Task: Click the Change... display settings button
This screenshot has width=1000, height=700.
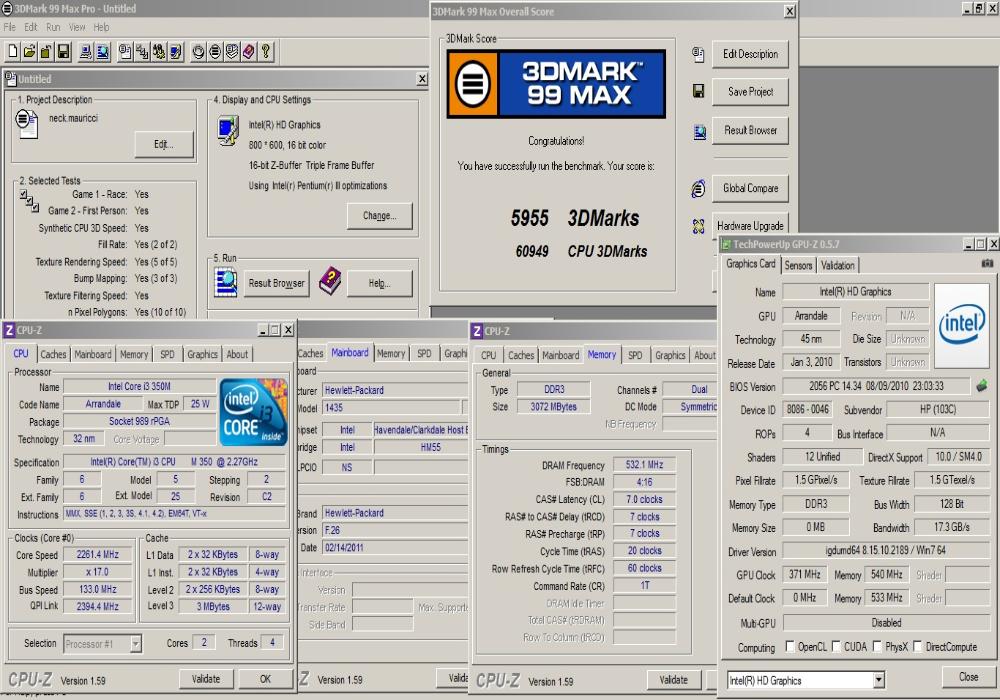Action: [x=379, y=215]
